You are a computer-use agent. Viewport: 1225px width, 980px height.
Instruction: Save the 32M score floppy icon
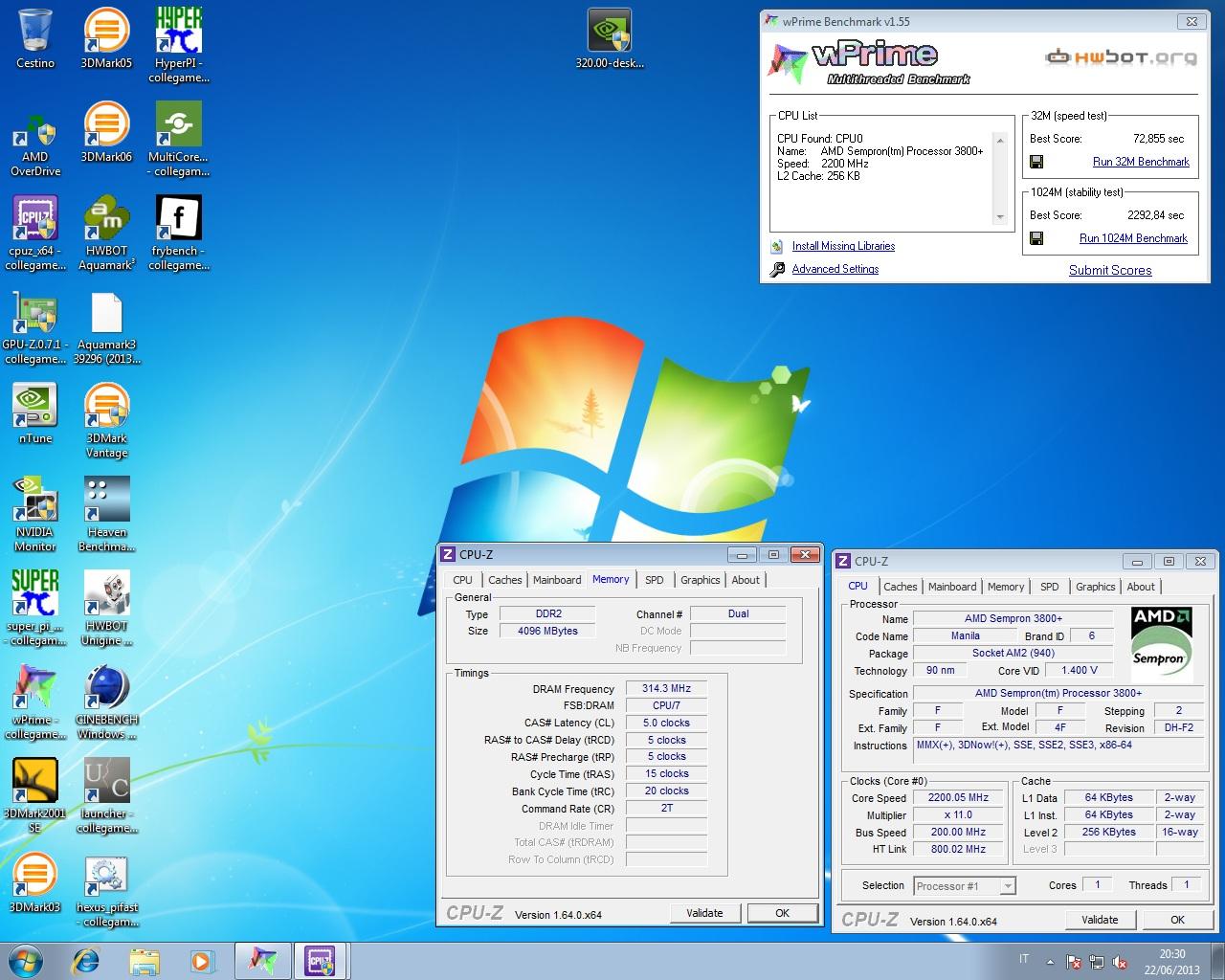[1036, 162]
